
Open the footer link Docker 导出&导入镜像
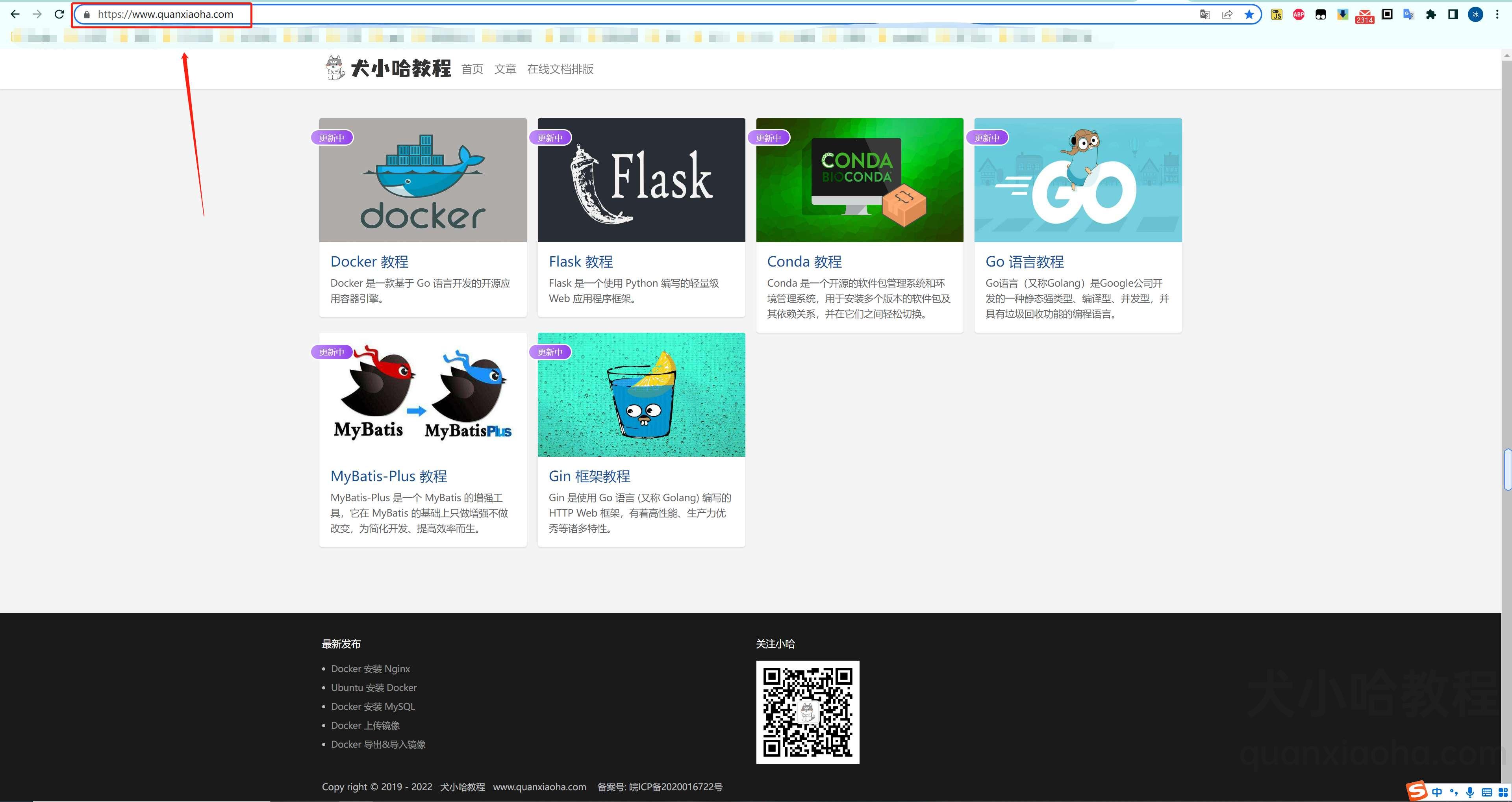pyautogui.click(x=378, y=744)
